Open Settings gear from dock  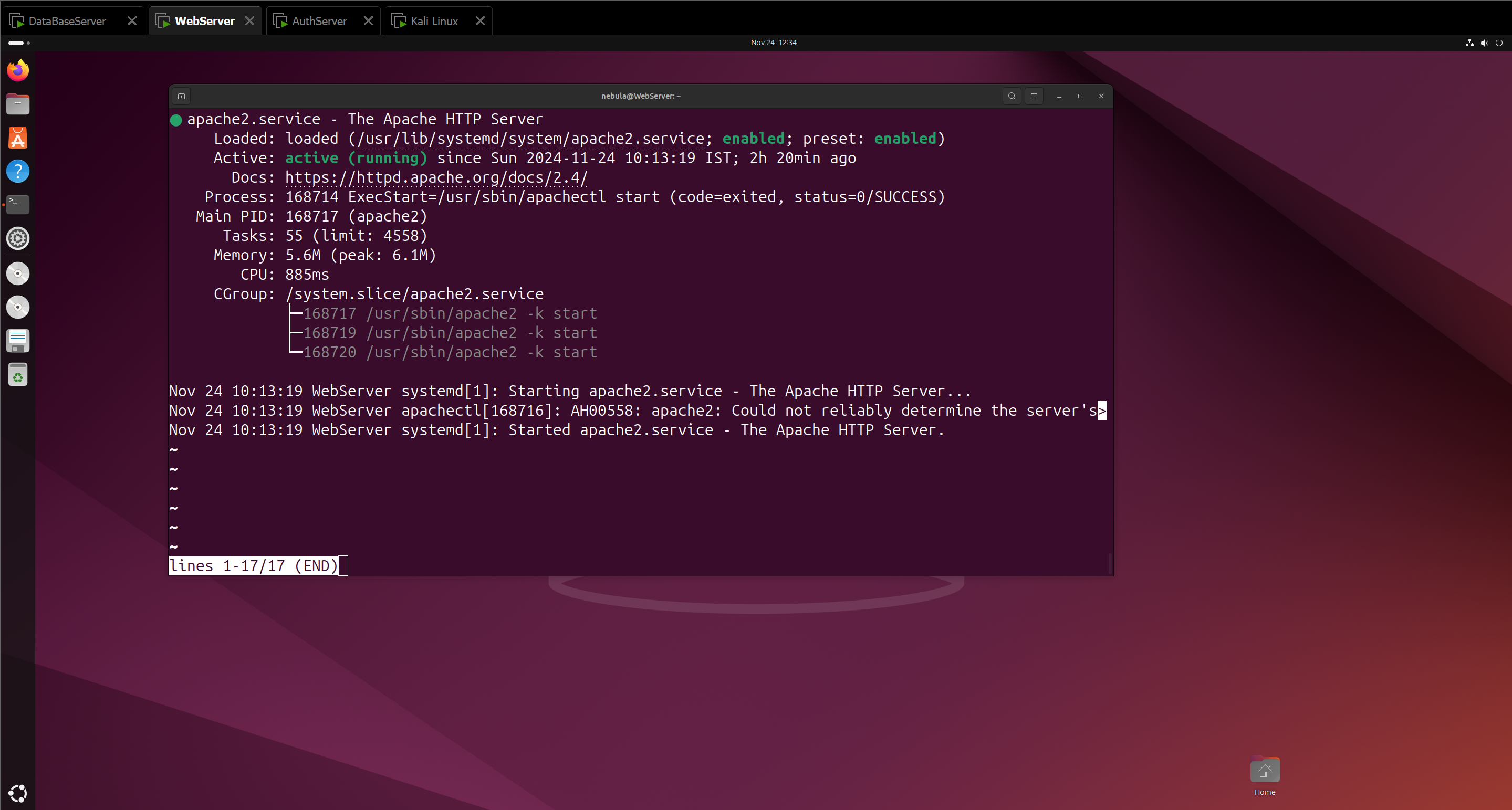click(x=18, y=238)
